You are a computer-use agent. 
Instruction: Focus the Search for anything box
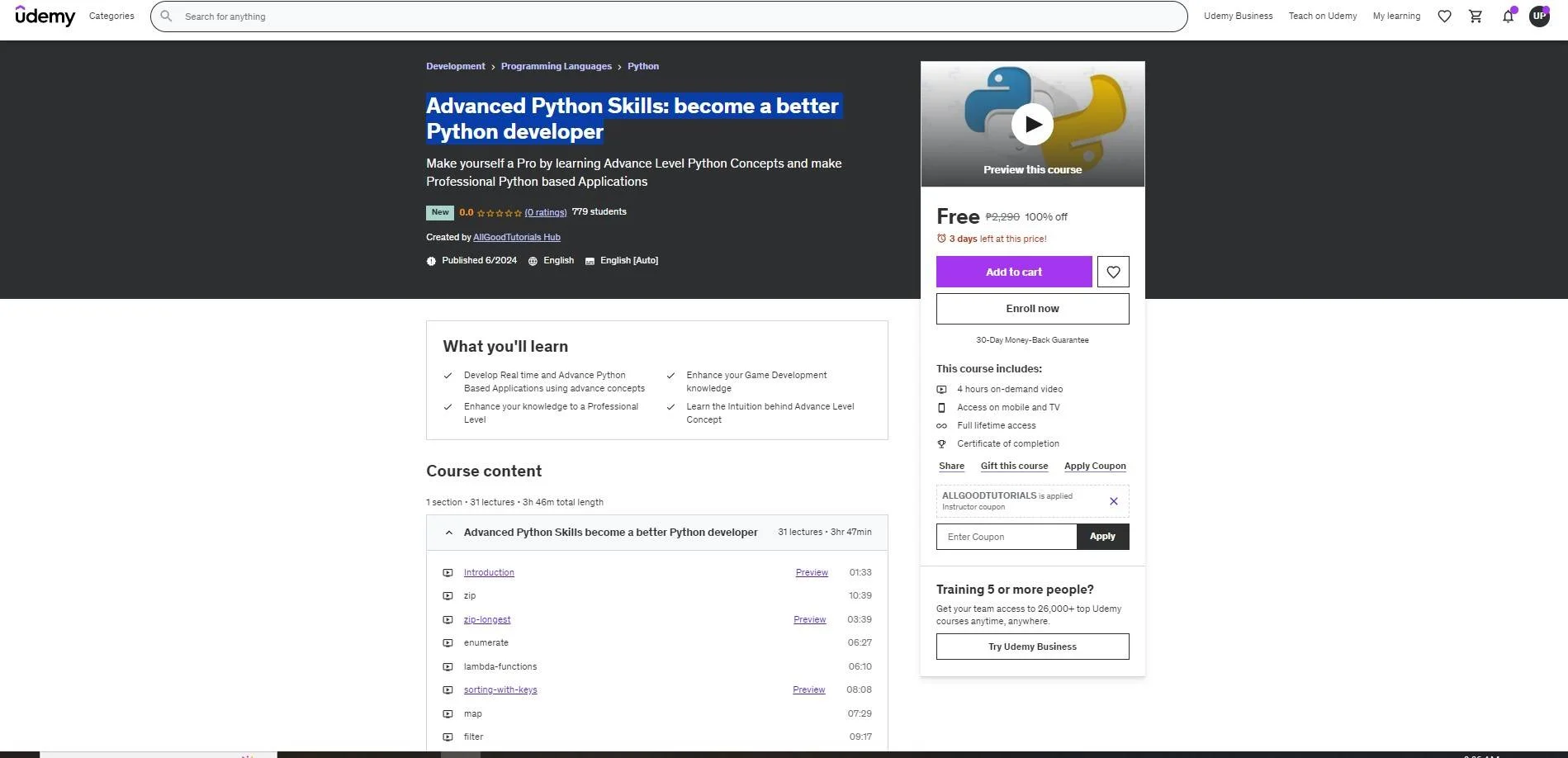tap(669, 16)
